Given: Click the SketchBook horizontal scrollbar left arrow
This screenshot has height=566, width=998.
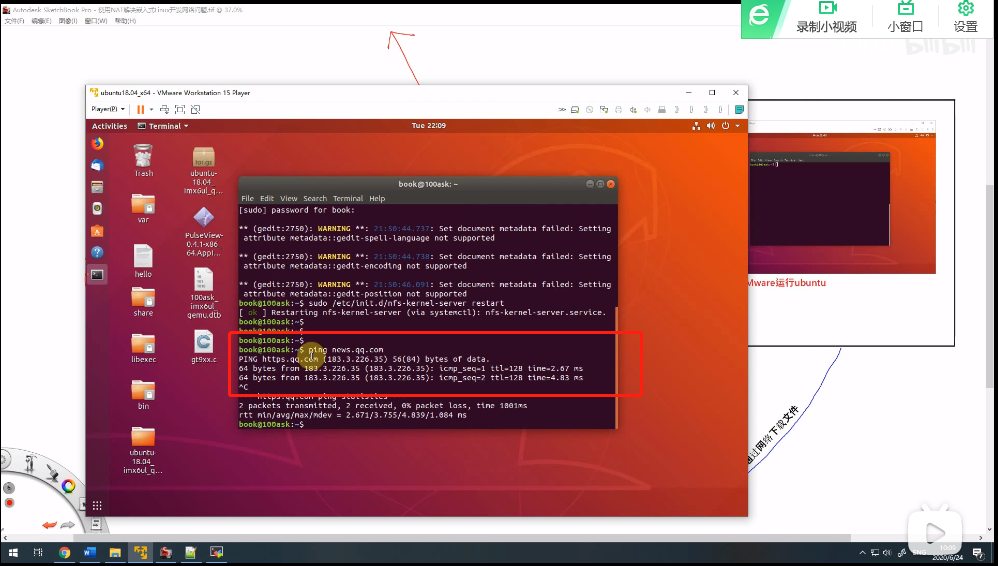Looking at the screenshot, I should 5,537.
